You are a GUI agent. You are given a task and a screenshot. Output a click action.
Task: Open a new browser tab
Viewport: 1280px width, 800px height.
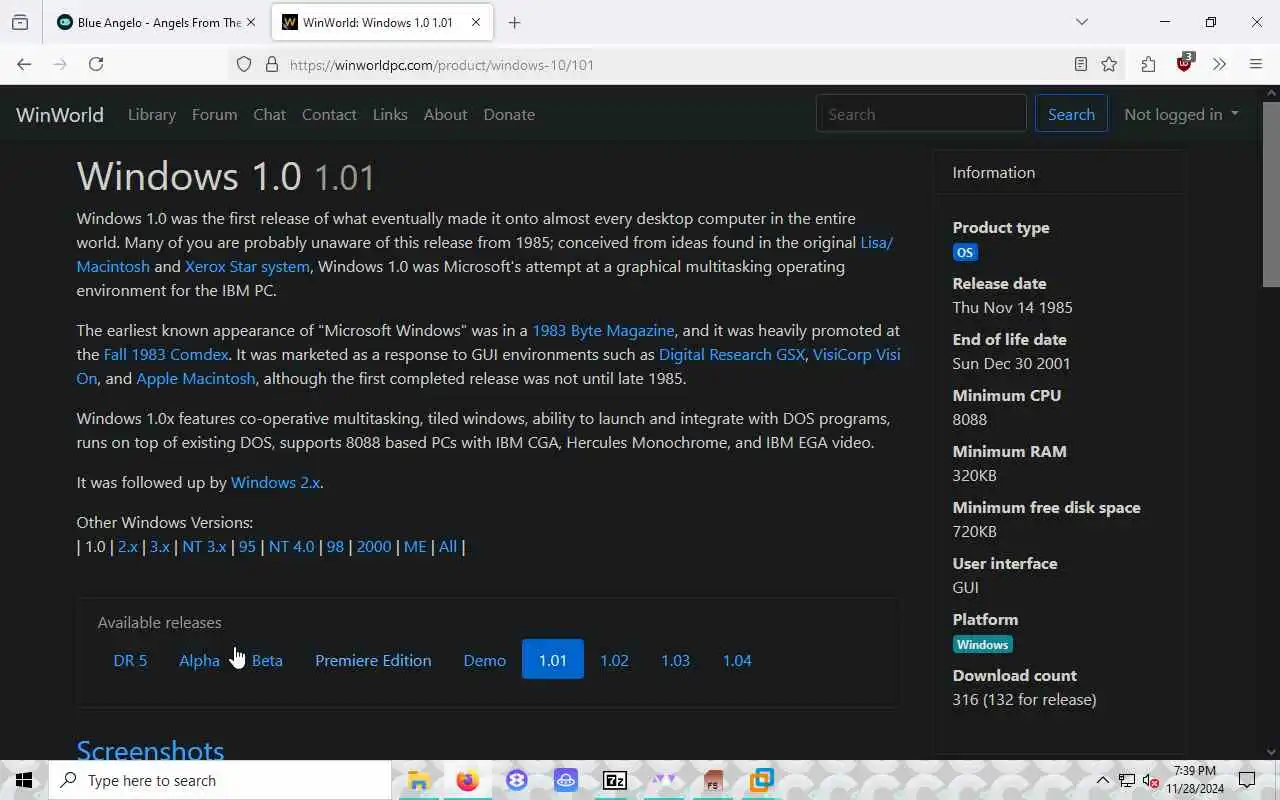pos(514,22)
